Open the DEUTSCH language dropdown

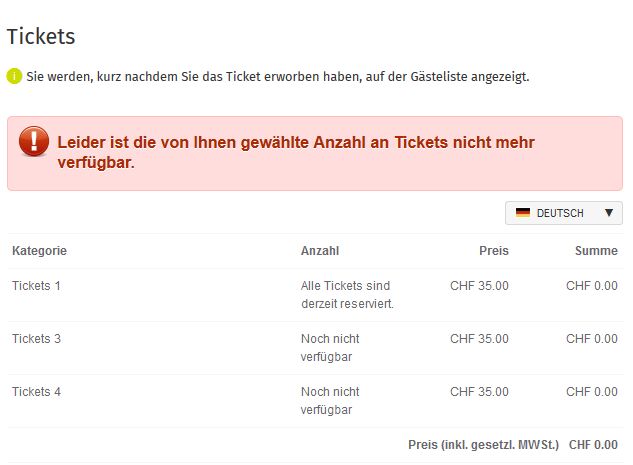tap(564, 213)
